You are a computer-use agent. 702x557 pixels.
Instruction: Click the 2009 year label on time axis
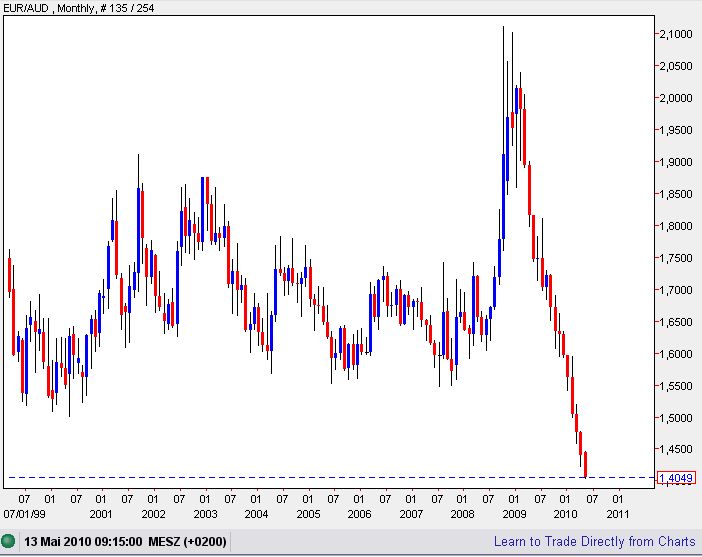point(514,514)
